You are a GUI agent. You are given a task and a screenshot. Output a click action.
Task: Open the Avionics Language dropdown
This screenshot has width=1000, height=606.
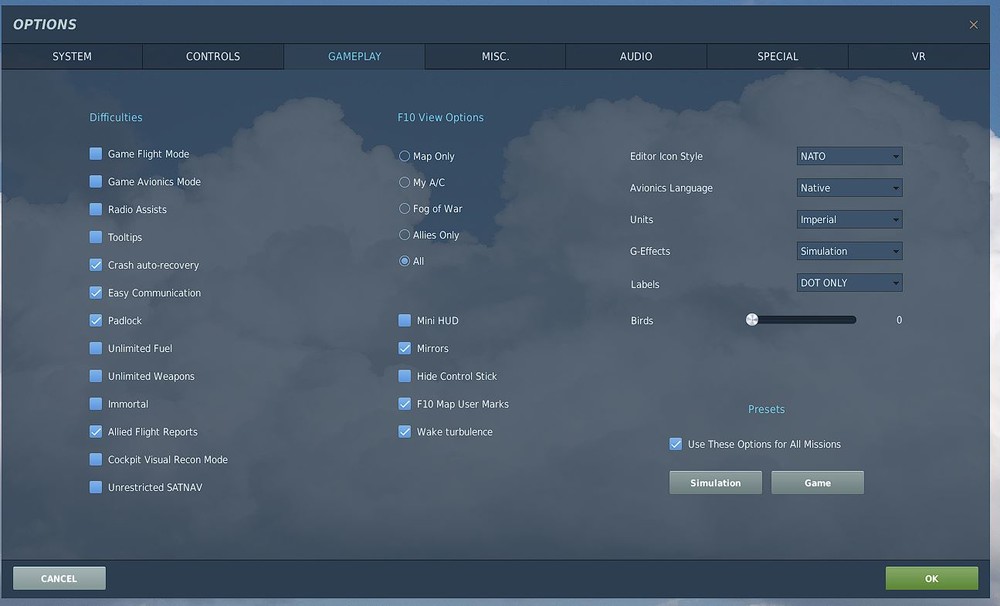tap(849, 188)
